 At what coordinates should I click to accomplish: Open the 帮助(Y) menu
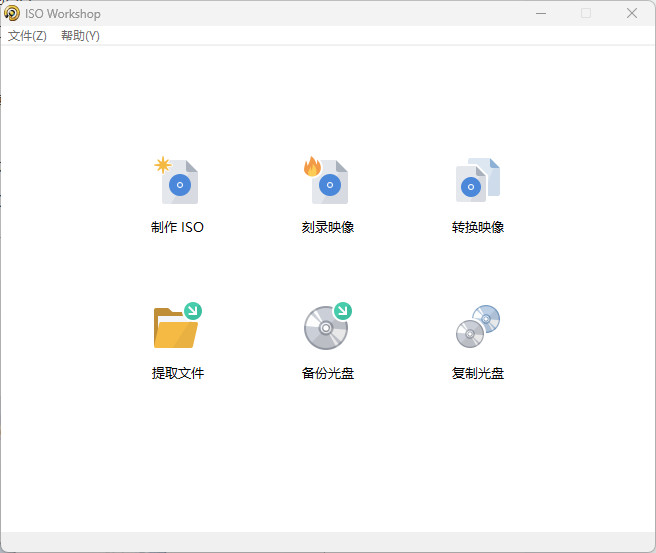[80, 36]
